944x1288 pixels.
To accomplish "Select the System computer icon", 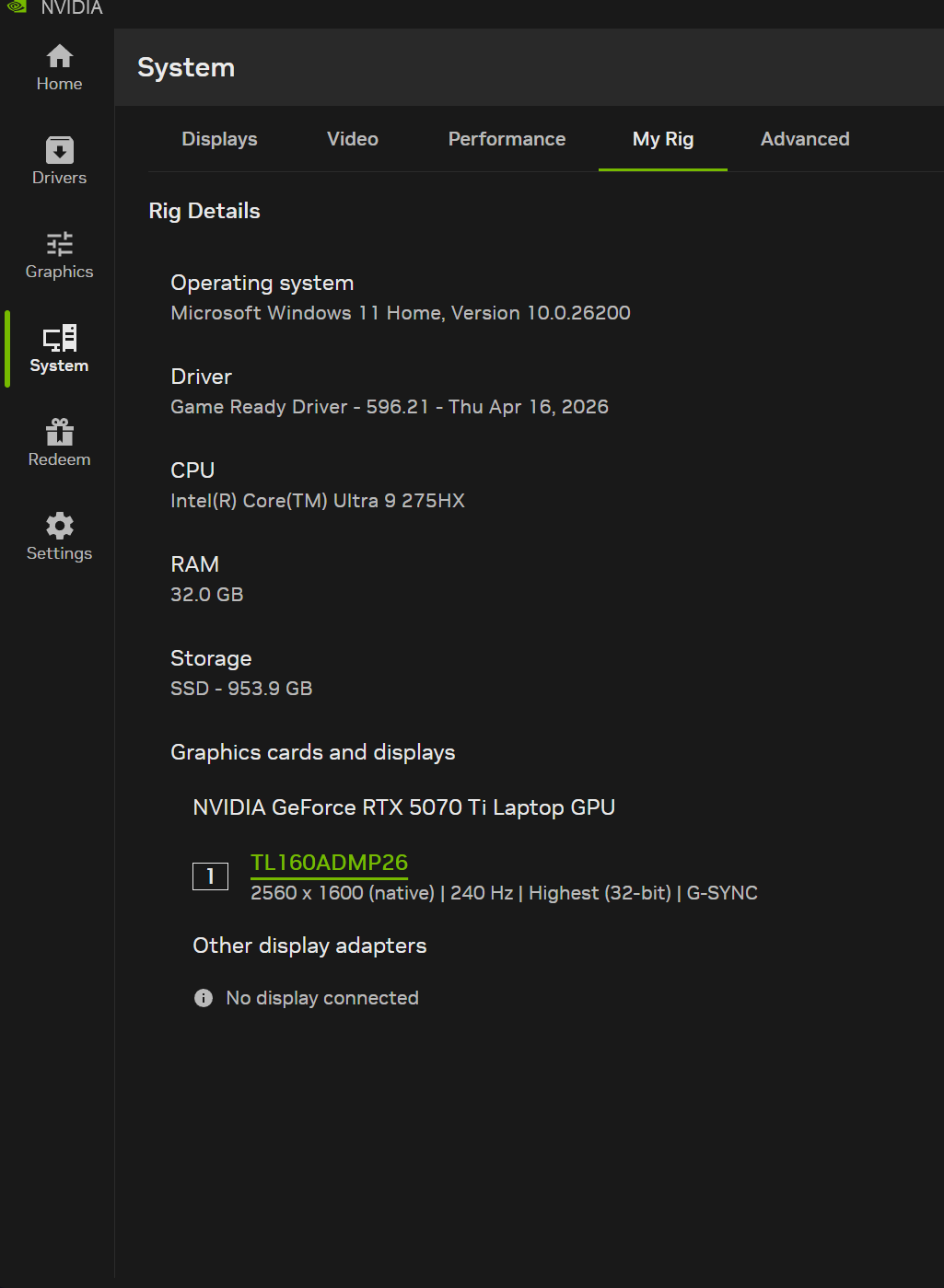I will (60, 338).
